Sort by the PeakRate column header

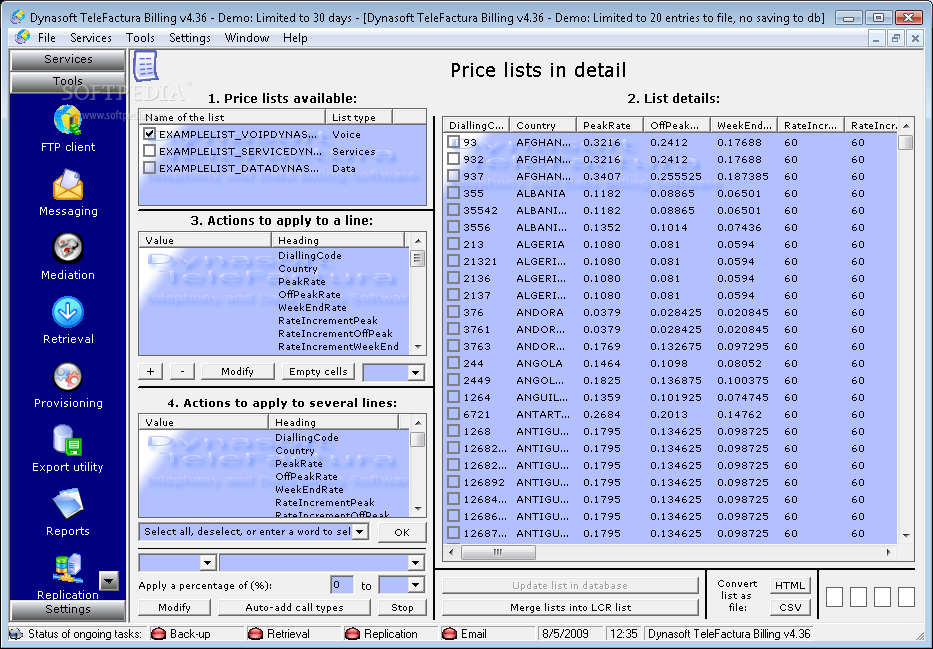(609, 126)
